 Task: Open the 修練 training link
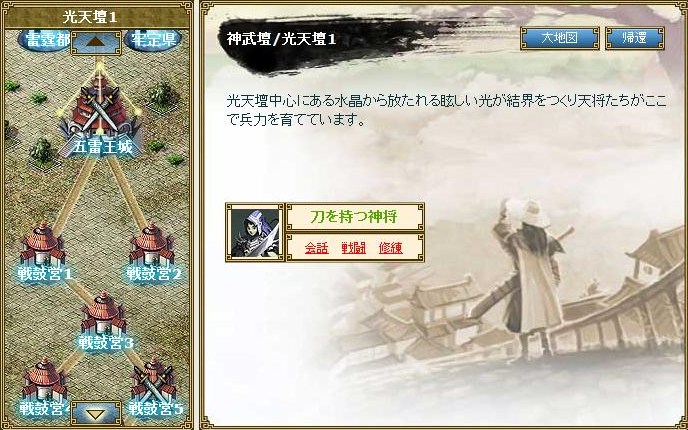coord(391,248)
